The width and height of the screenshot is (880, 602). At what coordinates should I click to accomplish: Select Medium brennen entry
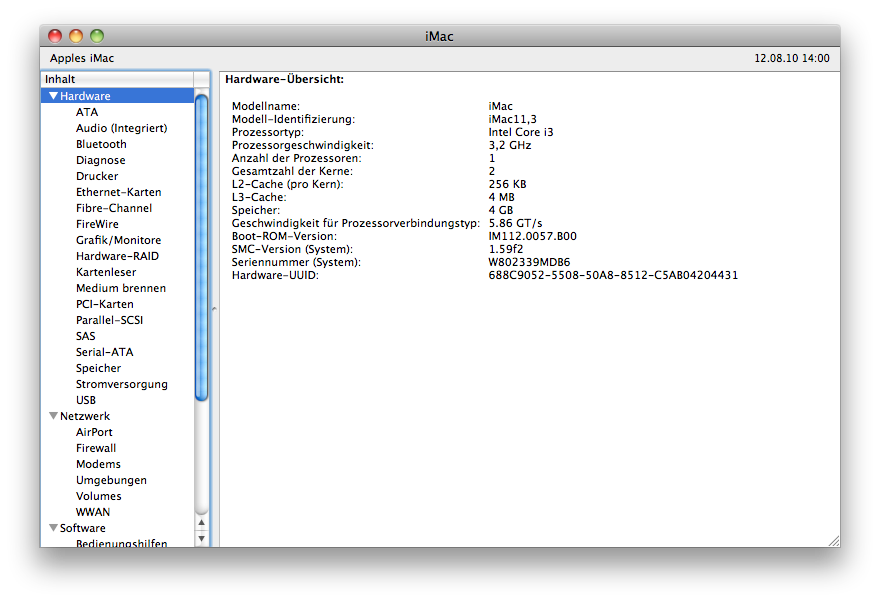pos(121,288)
